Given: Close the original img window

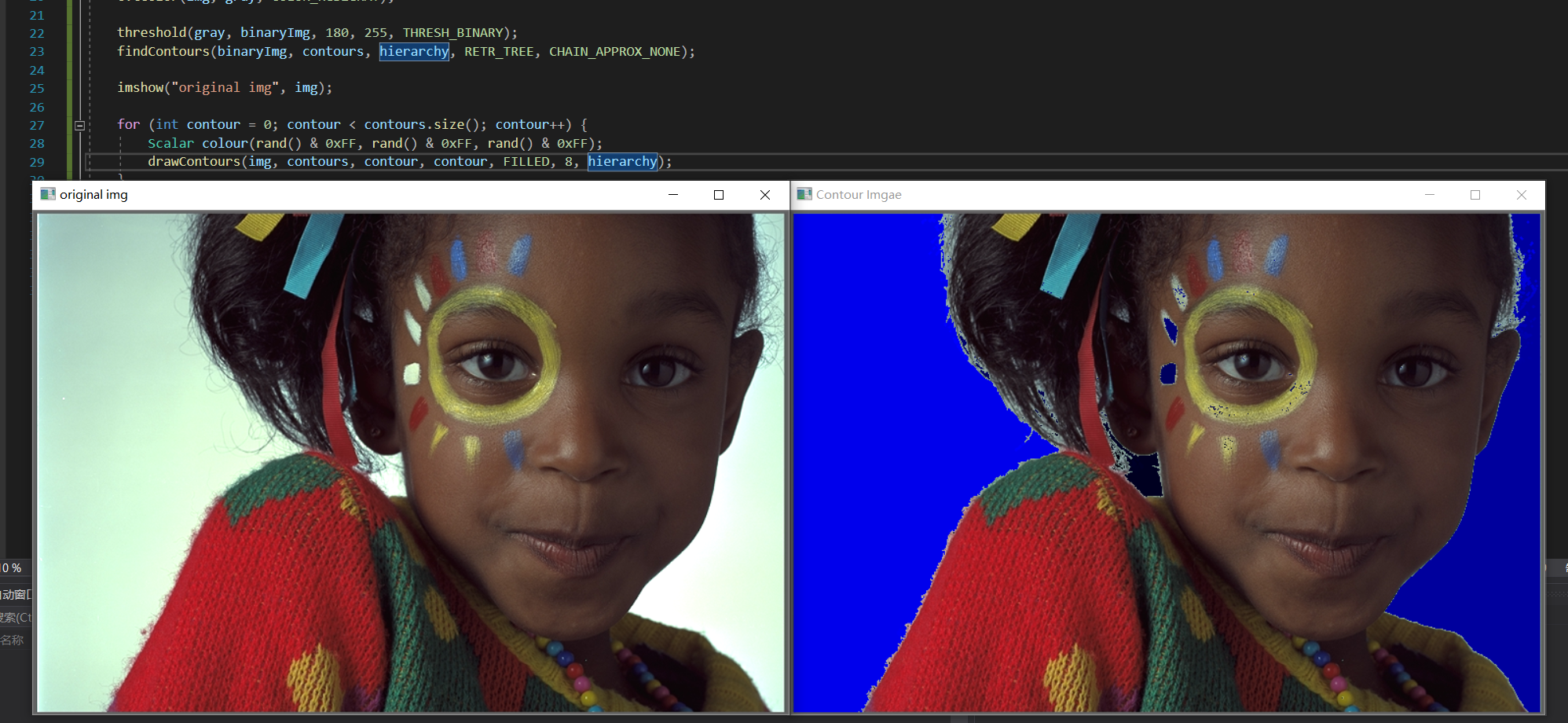Looking at the screenshot, I should 765,195.
